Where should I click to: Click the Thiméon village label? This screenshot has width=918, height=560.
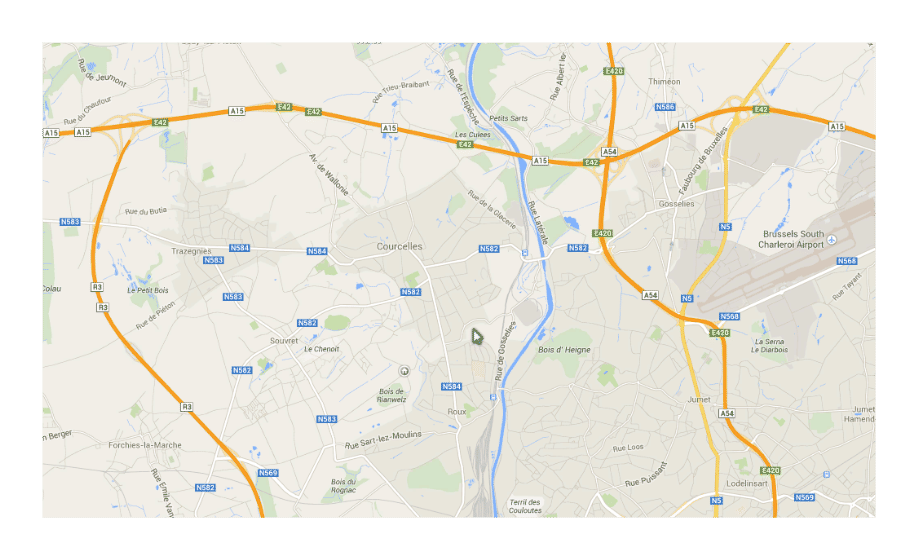[664, 82]
